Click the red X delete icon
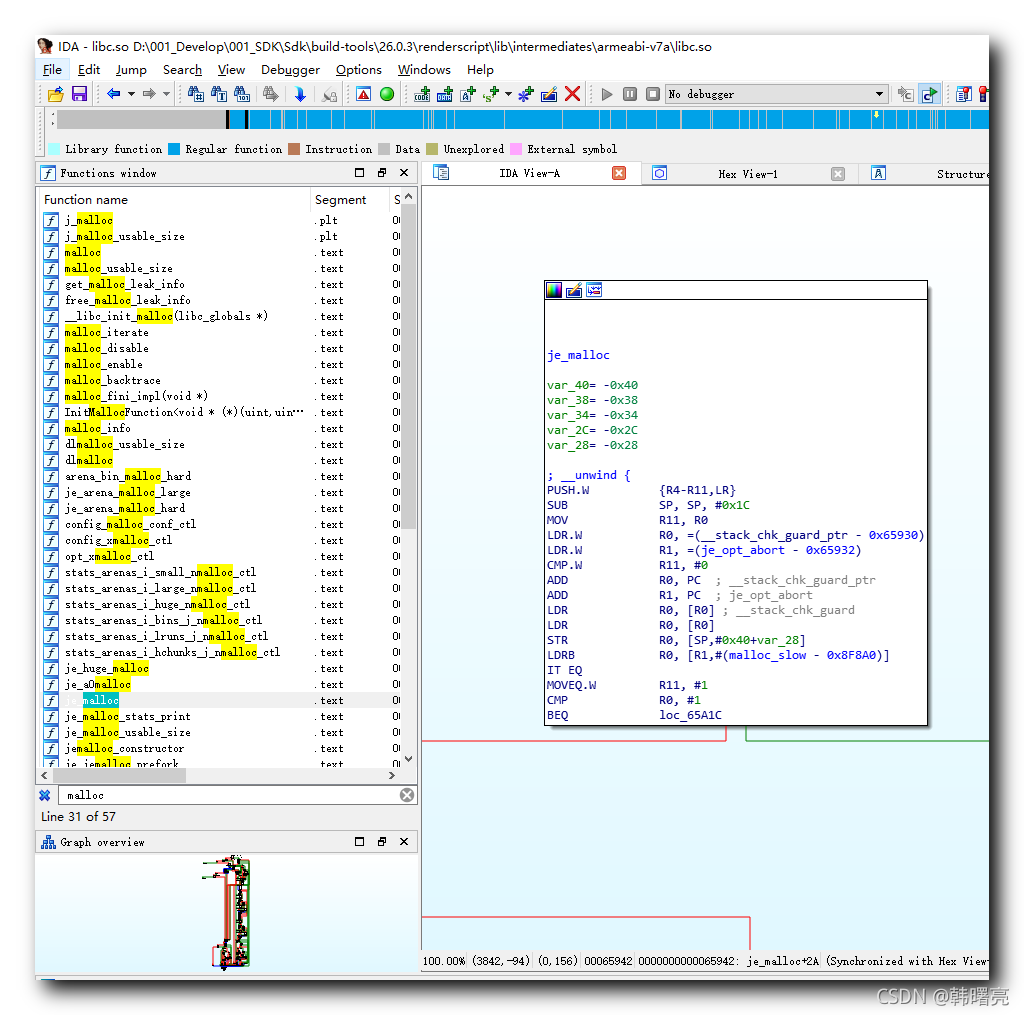Image resolution: width=1024 pixels, height=1015 pixels. (x=572, y=94)
